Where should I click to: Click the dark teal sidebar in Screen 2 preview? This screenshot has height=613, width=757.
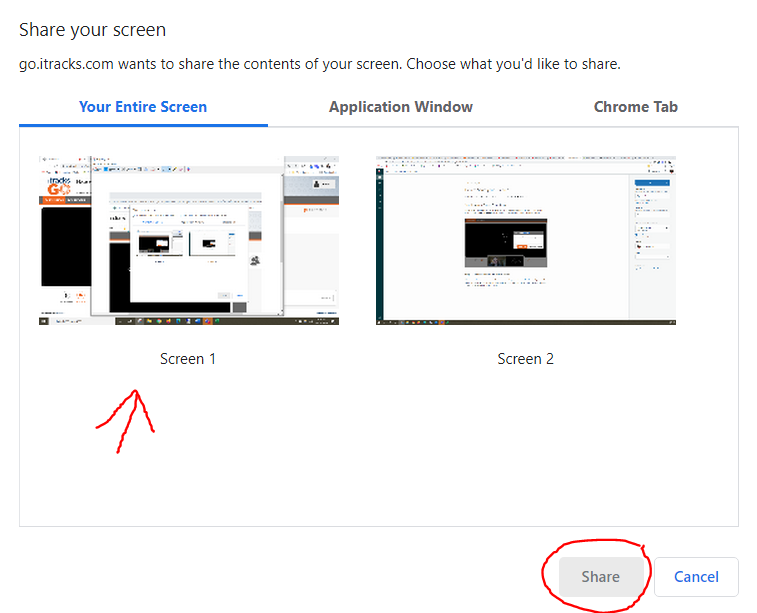click(x=379, y=244)
